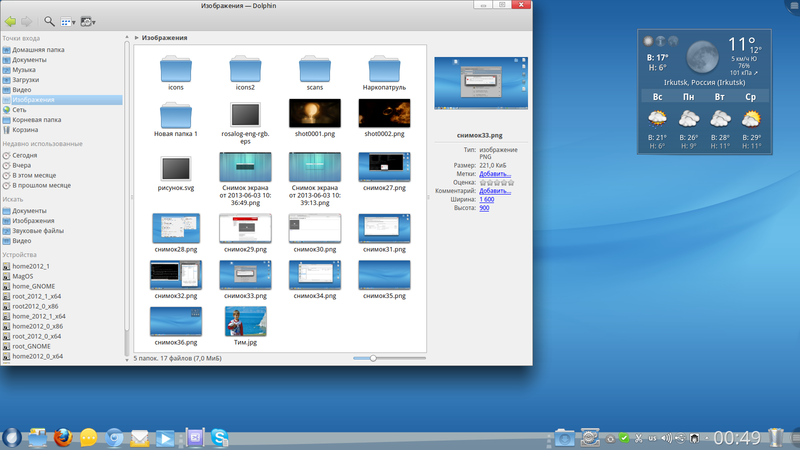This screenshot has width=800, height=450.
Task: Open the mail client envelope icon
Action: (140, 438)
